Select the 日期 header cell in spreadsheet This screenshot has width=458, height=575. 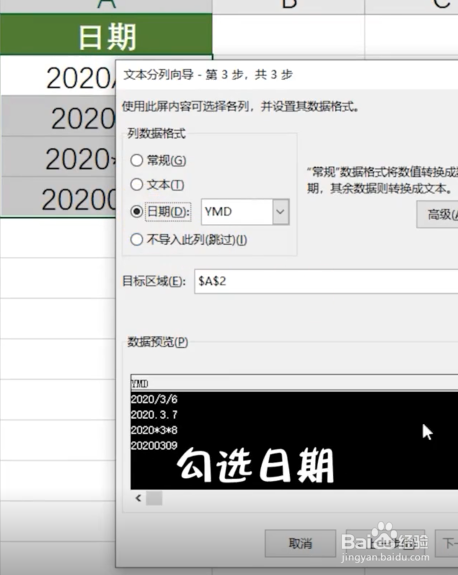click(106, 35)
